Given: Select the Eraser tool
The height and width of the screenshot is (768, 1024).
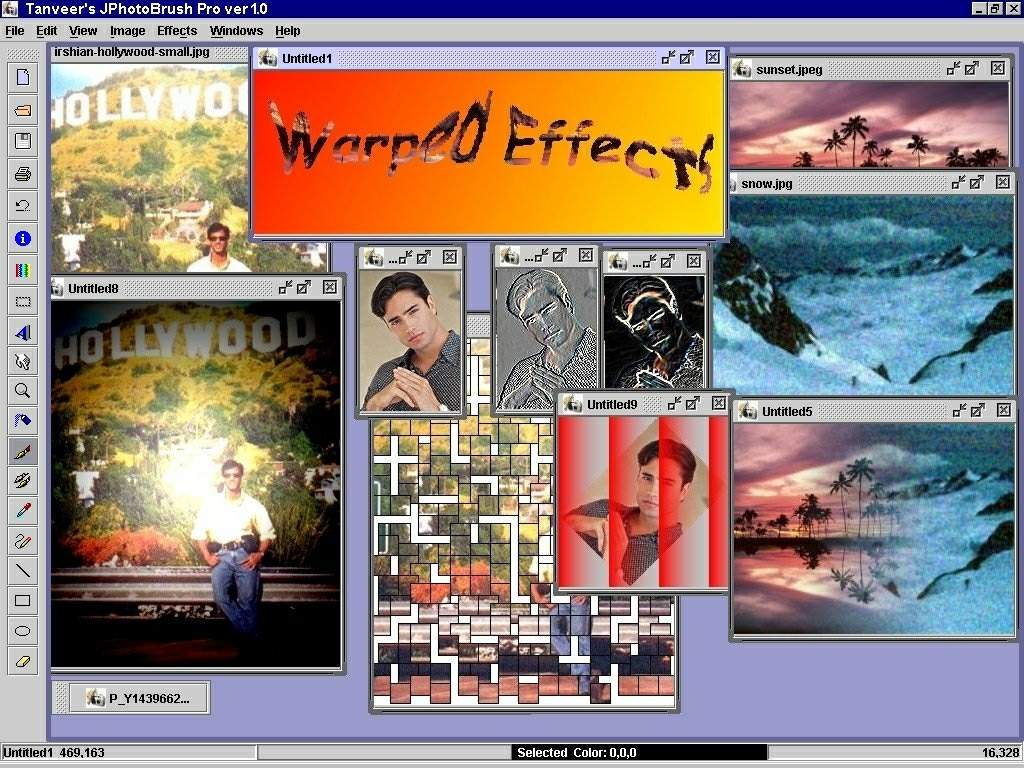Looking at the screenshot, I should coord(23,661).
